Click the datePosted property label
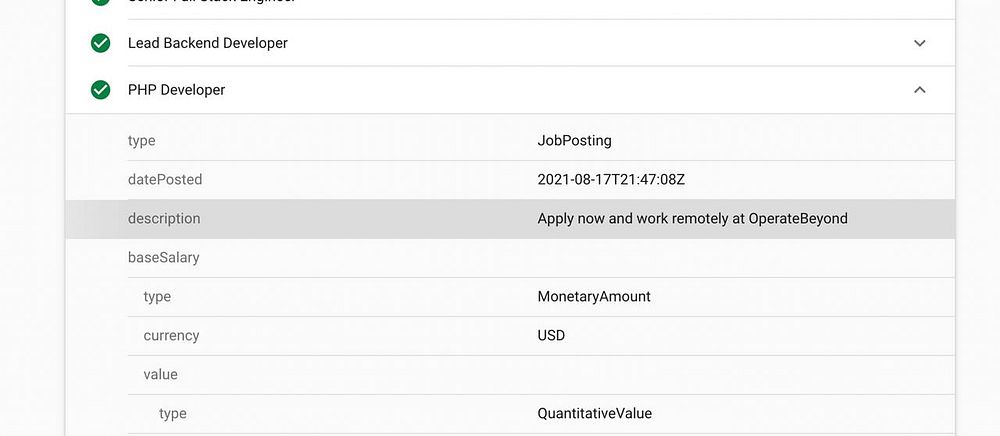This screenshot has width=1000, height=436. click(165, 180)
